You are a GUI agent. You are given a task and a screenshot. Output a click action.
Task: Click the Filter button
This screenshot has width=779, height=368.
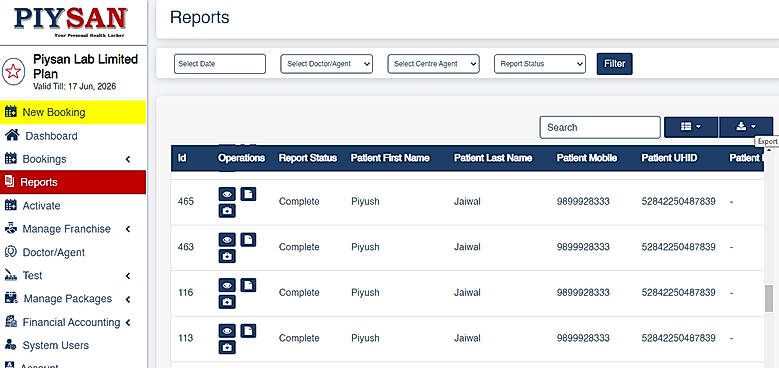tap(615, 64)
